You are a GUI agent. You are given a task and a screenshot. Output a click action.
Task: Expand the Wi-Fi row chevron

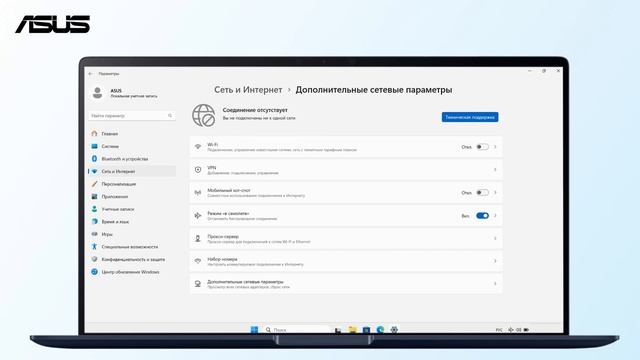[495, 147]
